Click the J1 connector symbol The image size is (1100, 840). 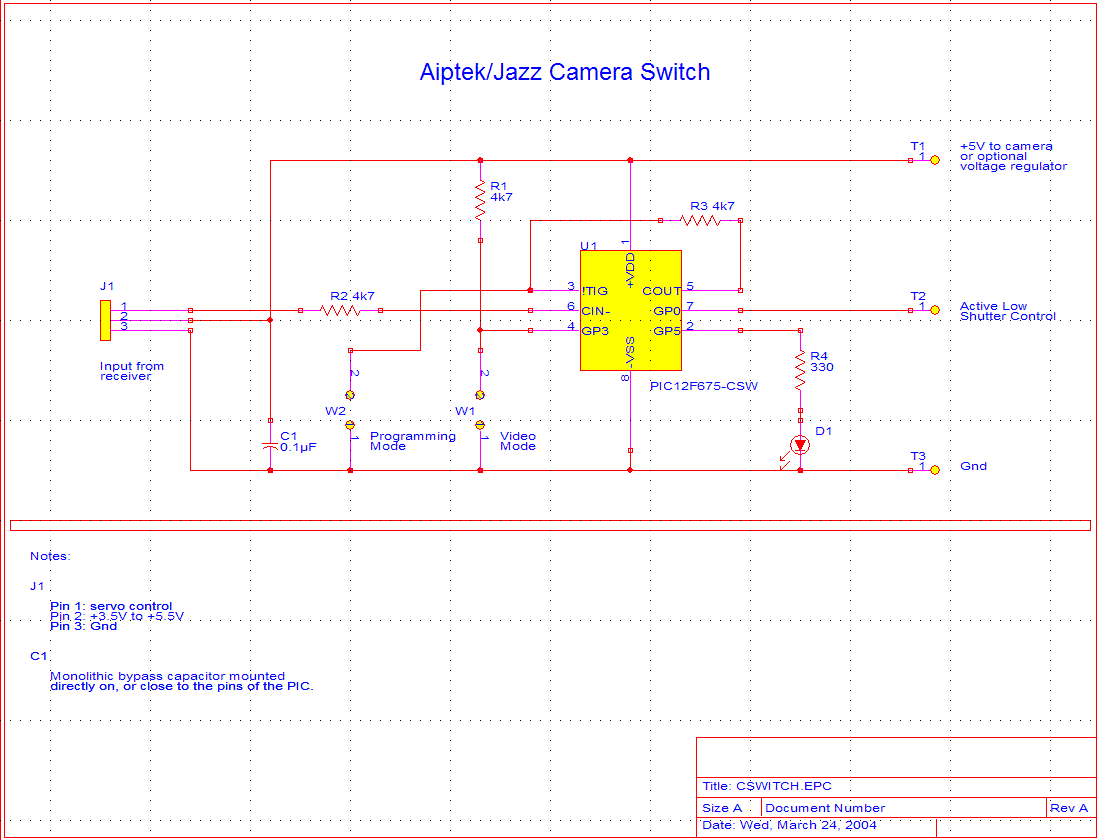click(x=105, y=321)
